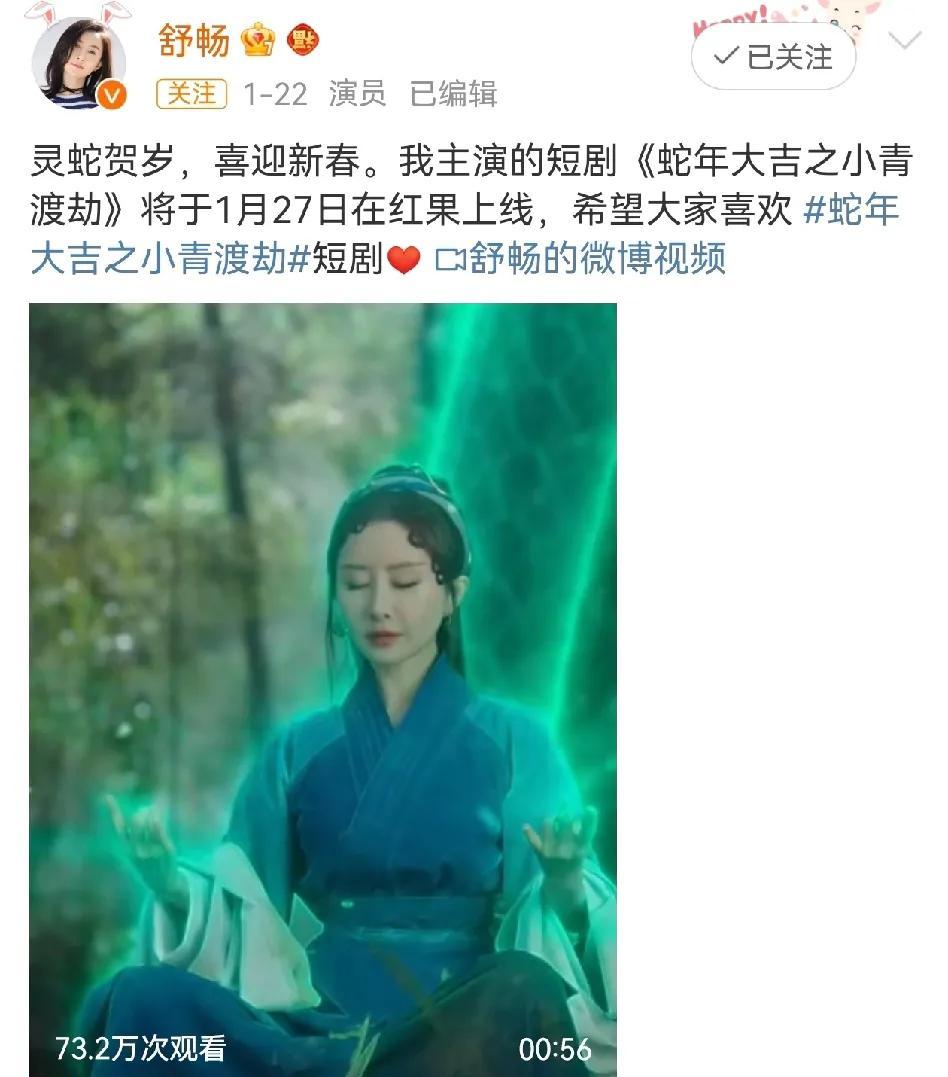Tap the red heart emoji in post
This screenshot has width=948, height=1077.
[x=404, y=260]
